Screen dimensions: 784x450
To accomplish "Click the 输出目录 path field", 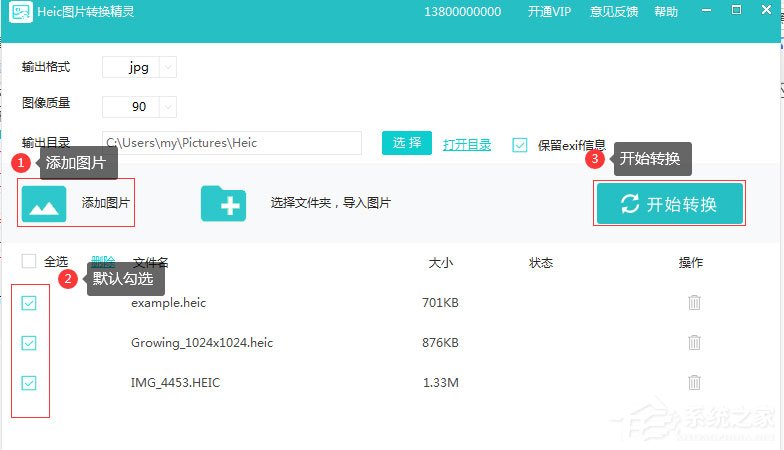I will (232, 143).
